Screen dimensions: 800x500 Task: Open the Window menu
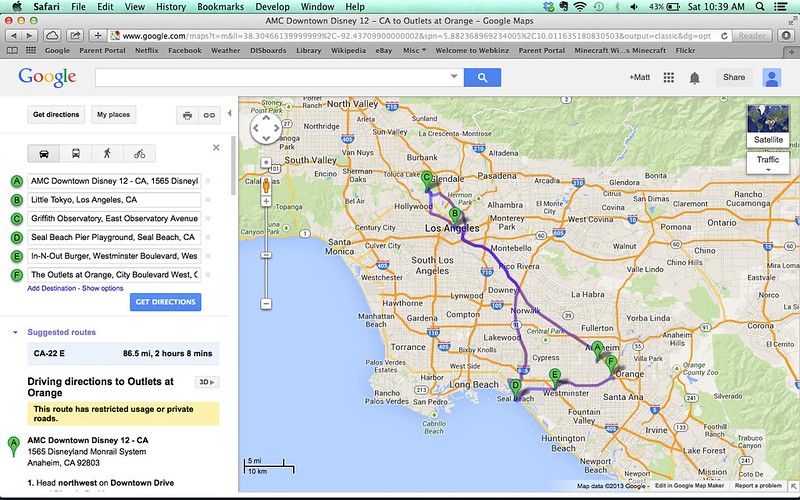(x=317, y=7)
